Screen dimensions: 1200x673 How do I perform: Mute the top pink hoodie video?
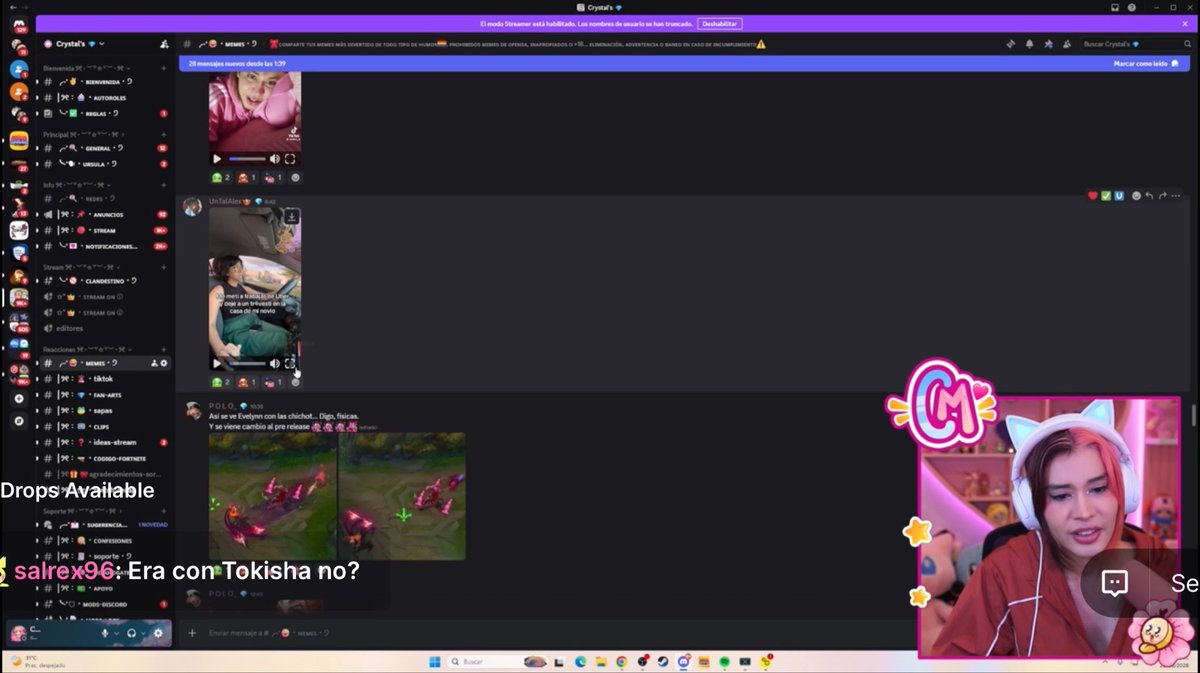[275, 158]
